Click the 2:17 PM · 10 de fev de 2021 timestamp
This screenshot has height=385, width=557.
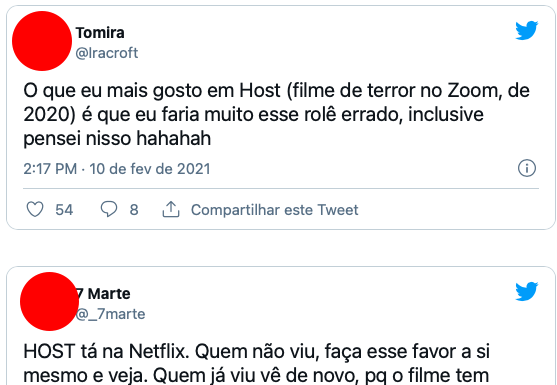coord(117,169)
